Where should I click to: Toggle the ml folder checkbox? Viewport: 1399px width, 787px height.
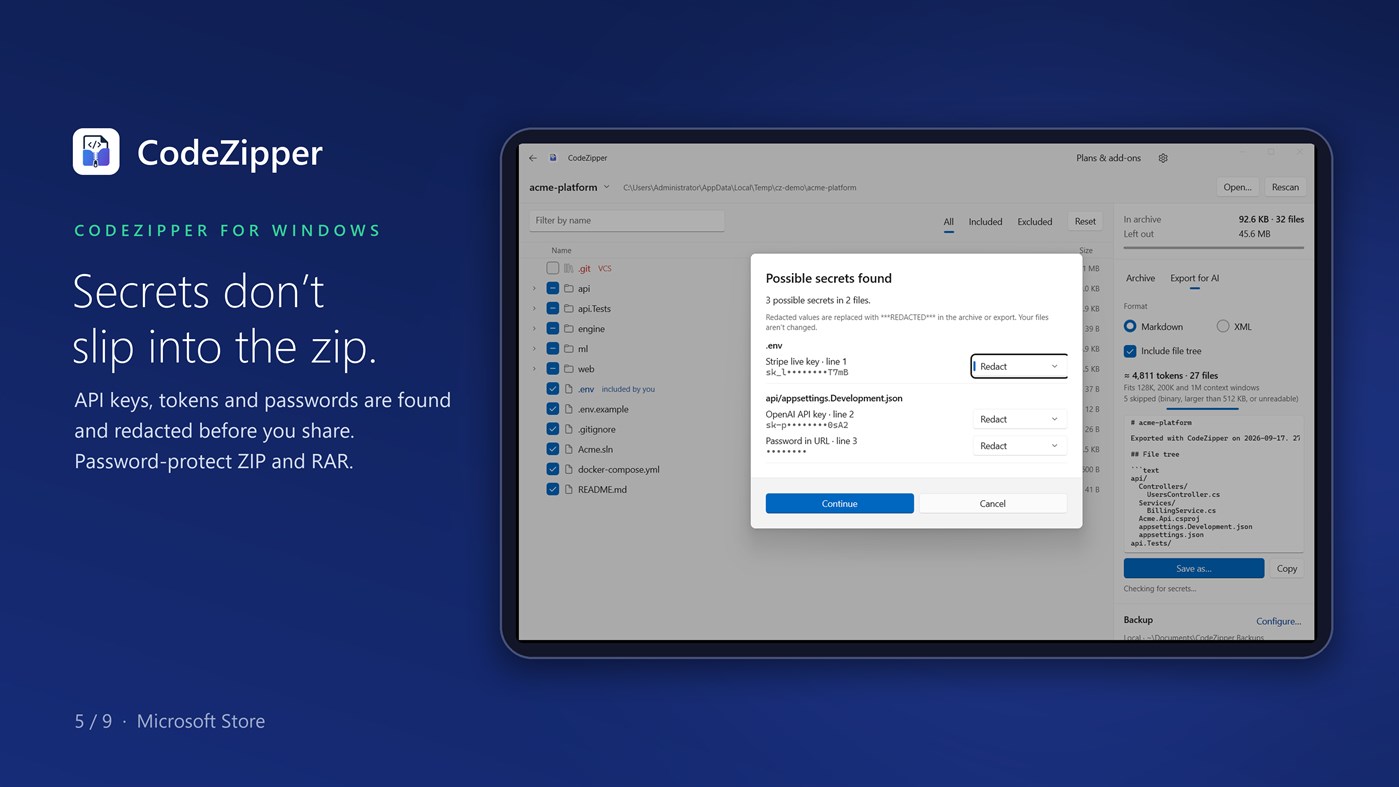552,349
